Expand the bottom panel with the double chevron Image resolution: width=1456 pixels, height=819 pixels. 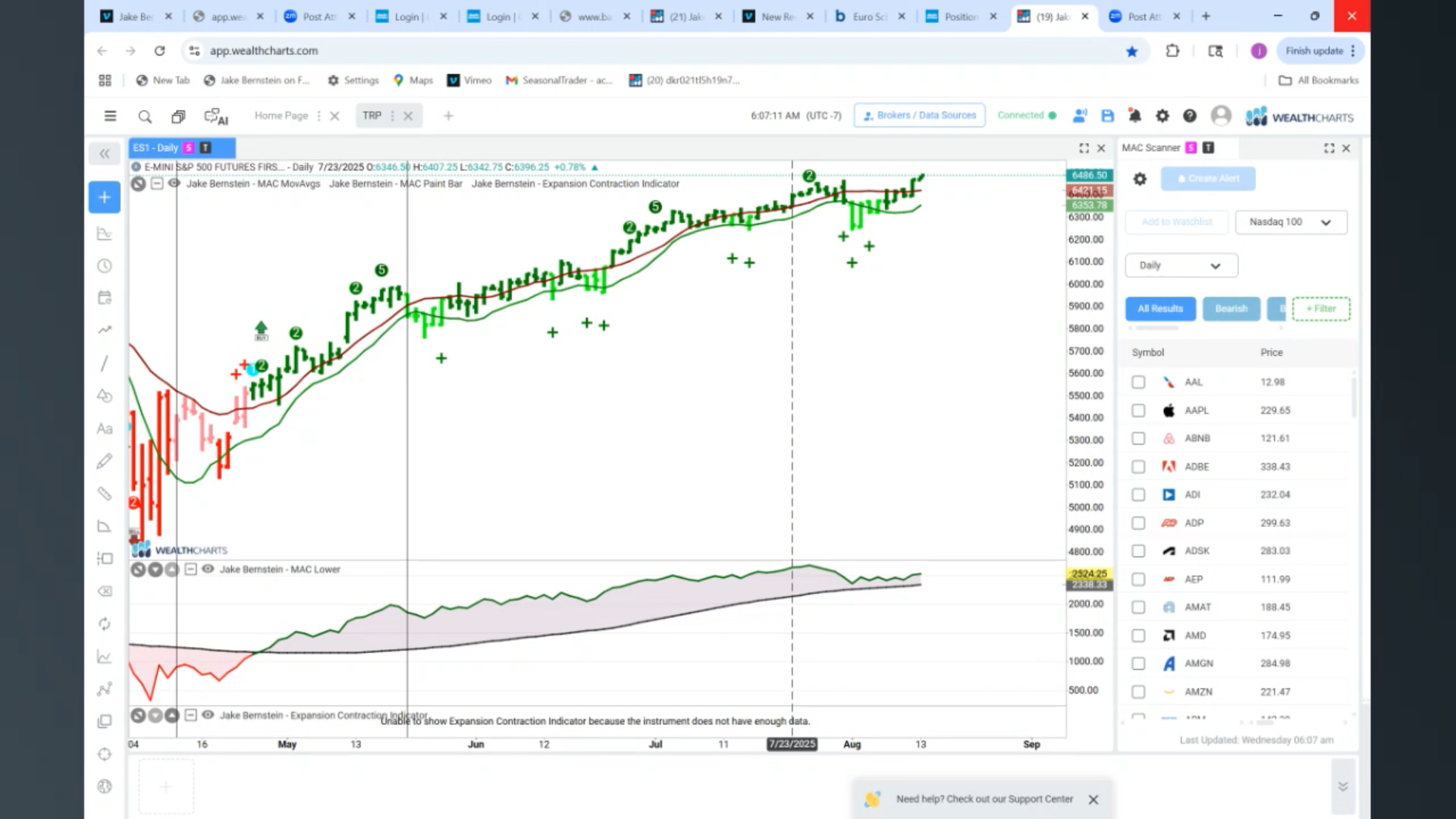click(1343, 786)
